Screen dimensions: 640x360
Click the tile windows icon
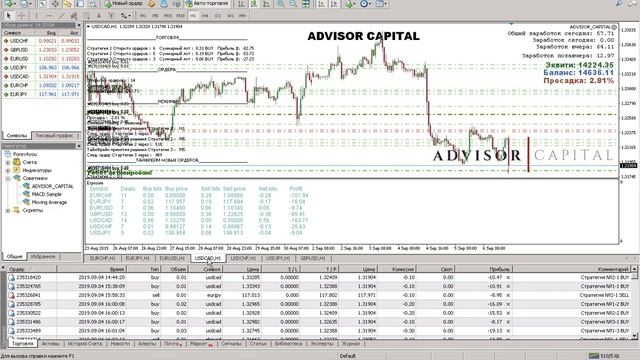(x=306, y=4)
